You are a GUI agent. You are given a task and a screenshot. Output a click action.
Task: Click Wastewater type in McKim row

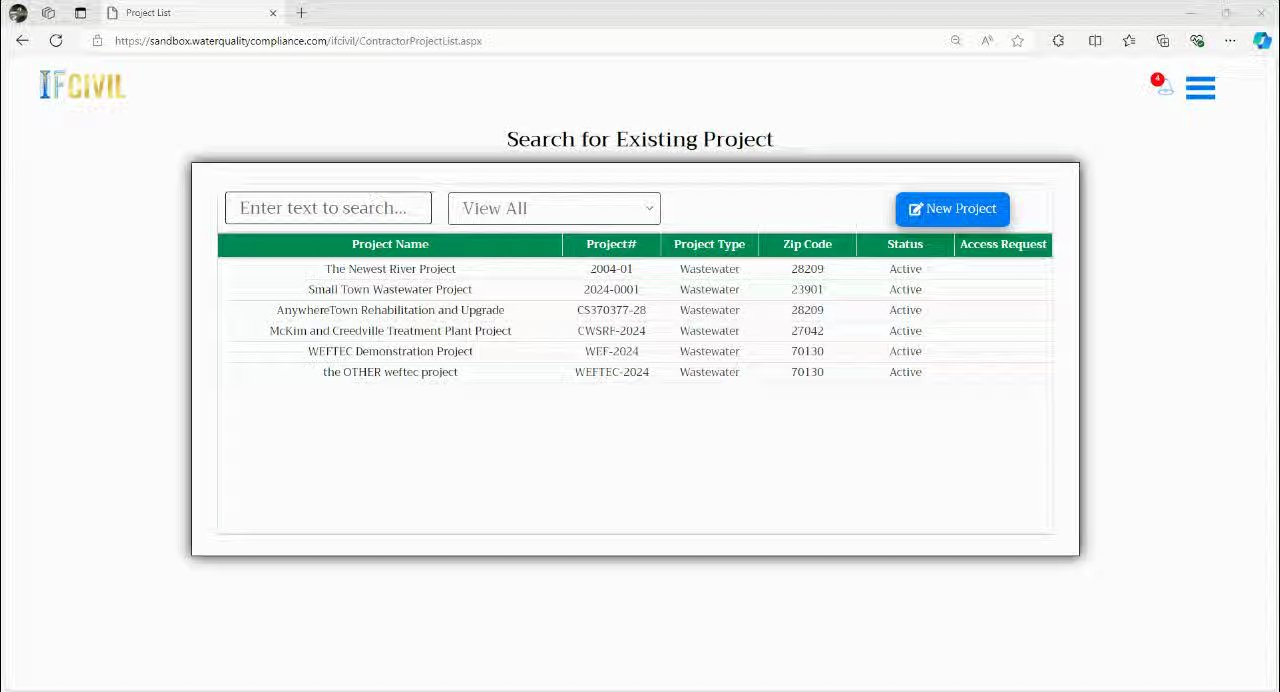click(x=709, y=331)
